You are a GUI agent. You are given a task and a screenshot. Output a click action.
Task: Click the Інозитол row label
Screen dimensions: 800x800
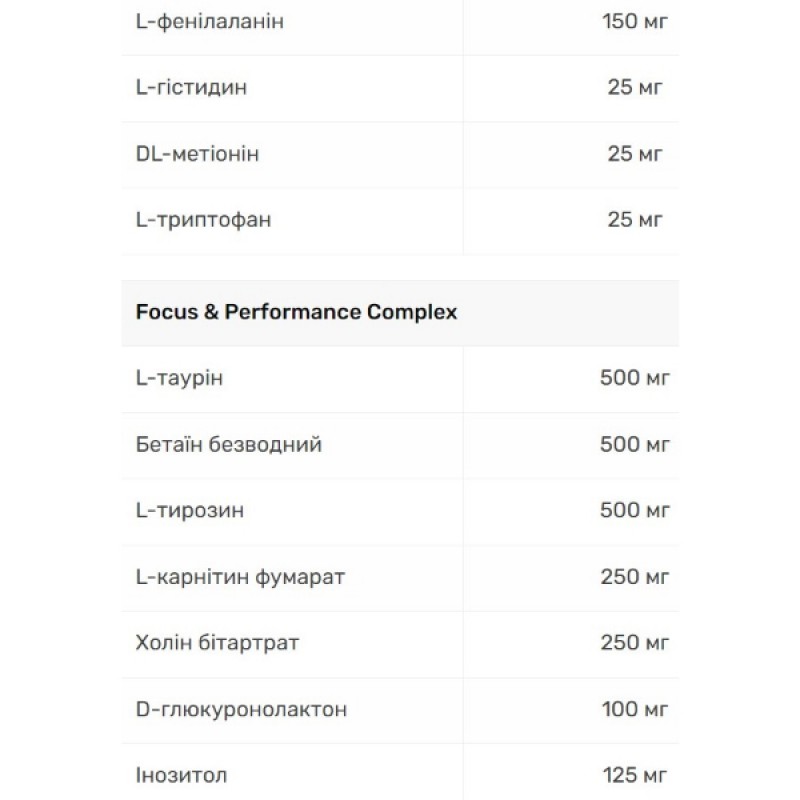click(181, 776)
